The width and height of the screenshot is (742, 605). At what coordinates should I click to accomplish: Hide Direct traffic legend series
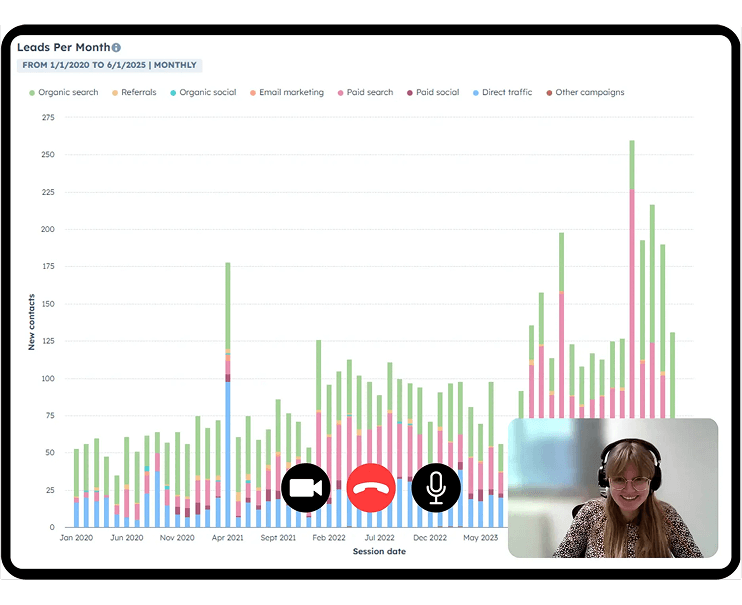pyautogui.click(x=507, y=92)
